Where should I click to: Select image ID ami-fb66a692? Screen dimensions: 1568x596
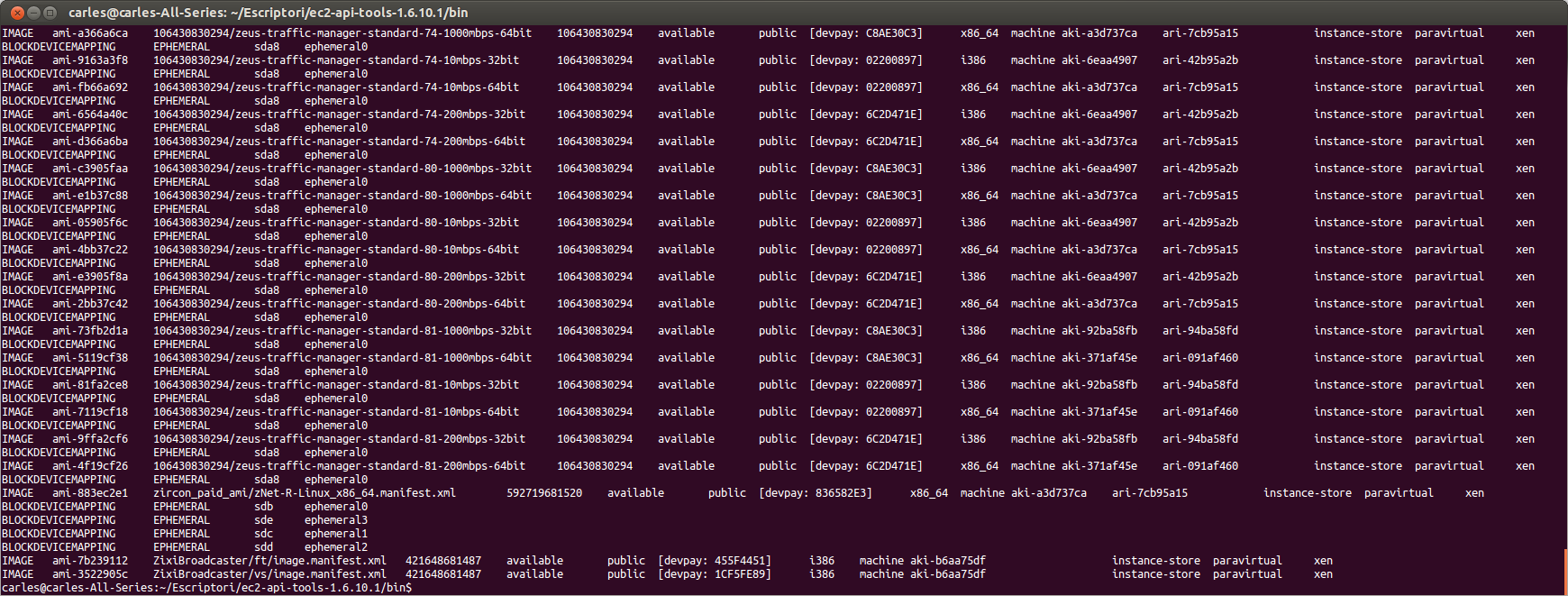[x=90, y=87]
